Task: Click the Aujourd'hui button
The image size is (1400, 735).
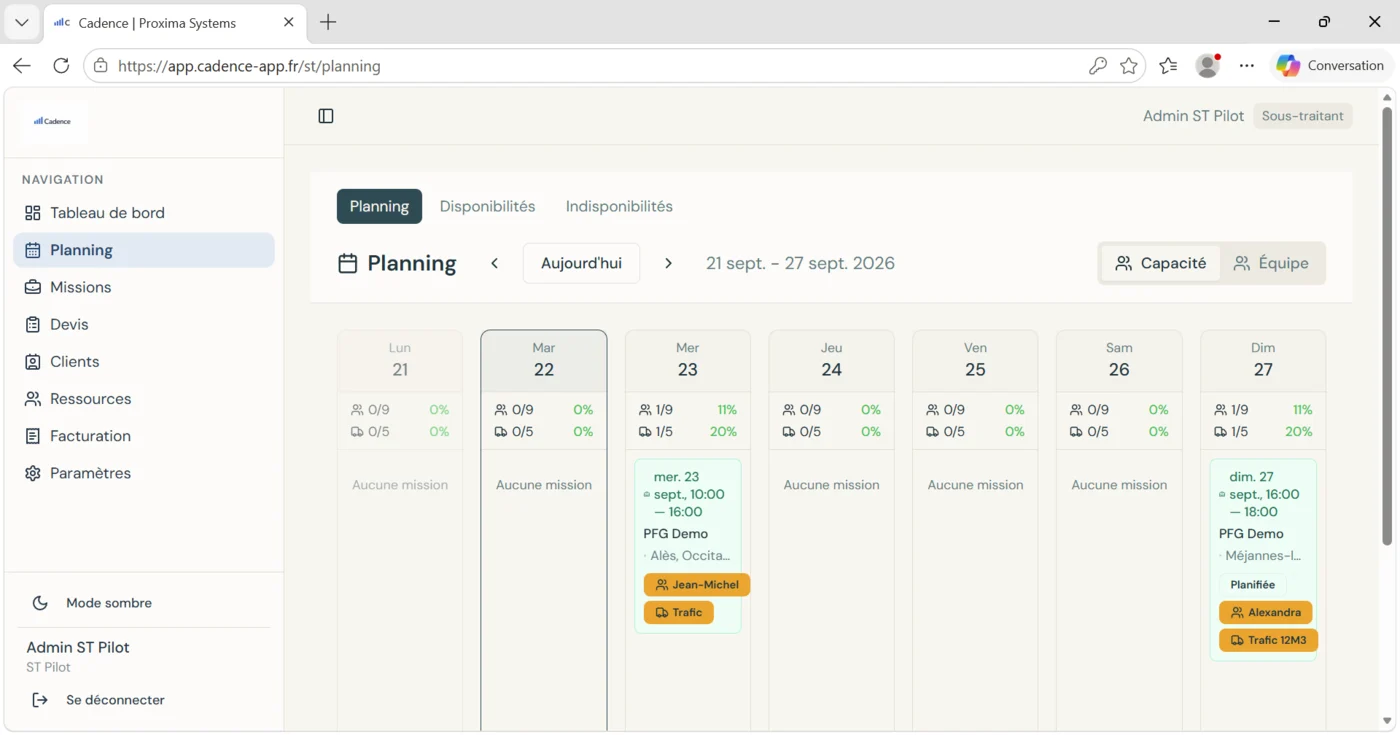Action: coord(581,263)
